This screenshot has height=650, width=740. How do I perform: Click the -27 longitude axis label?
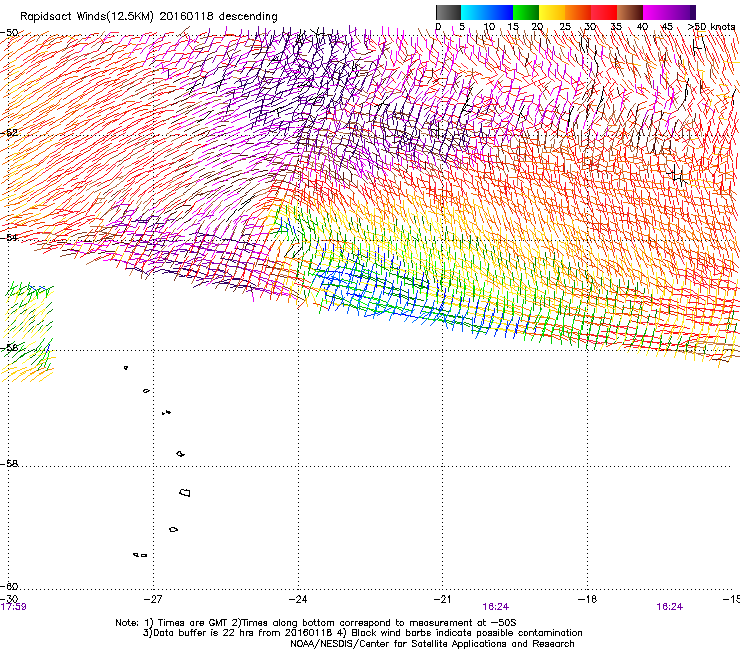point(153,599)
